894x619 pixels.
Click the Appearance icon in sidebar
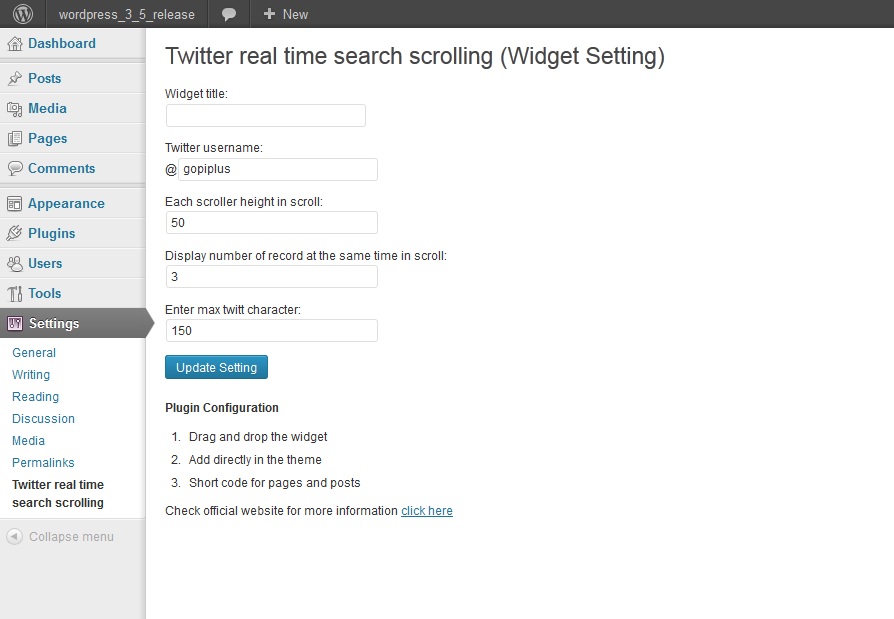15,203
